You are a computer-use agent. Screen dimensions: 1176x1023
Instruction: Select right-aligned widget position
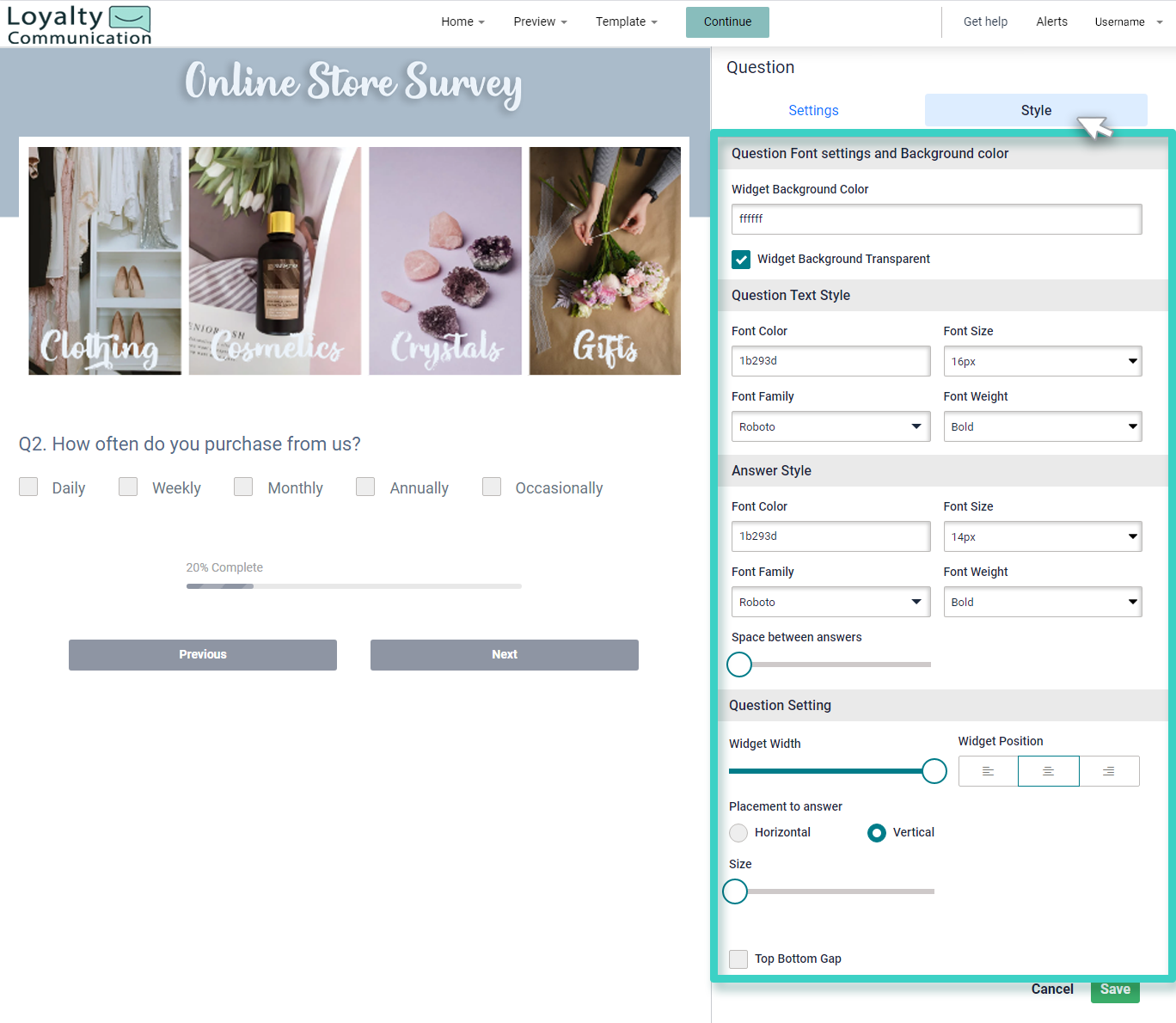click(1109, 771)
